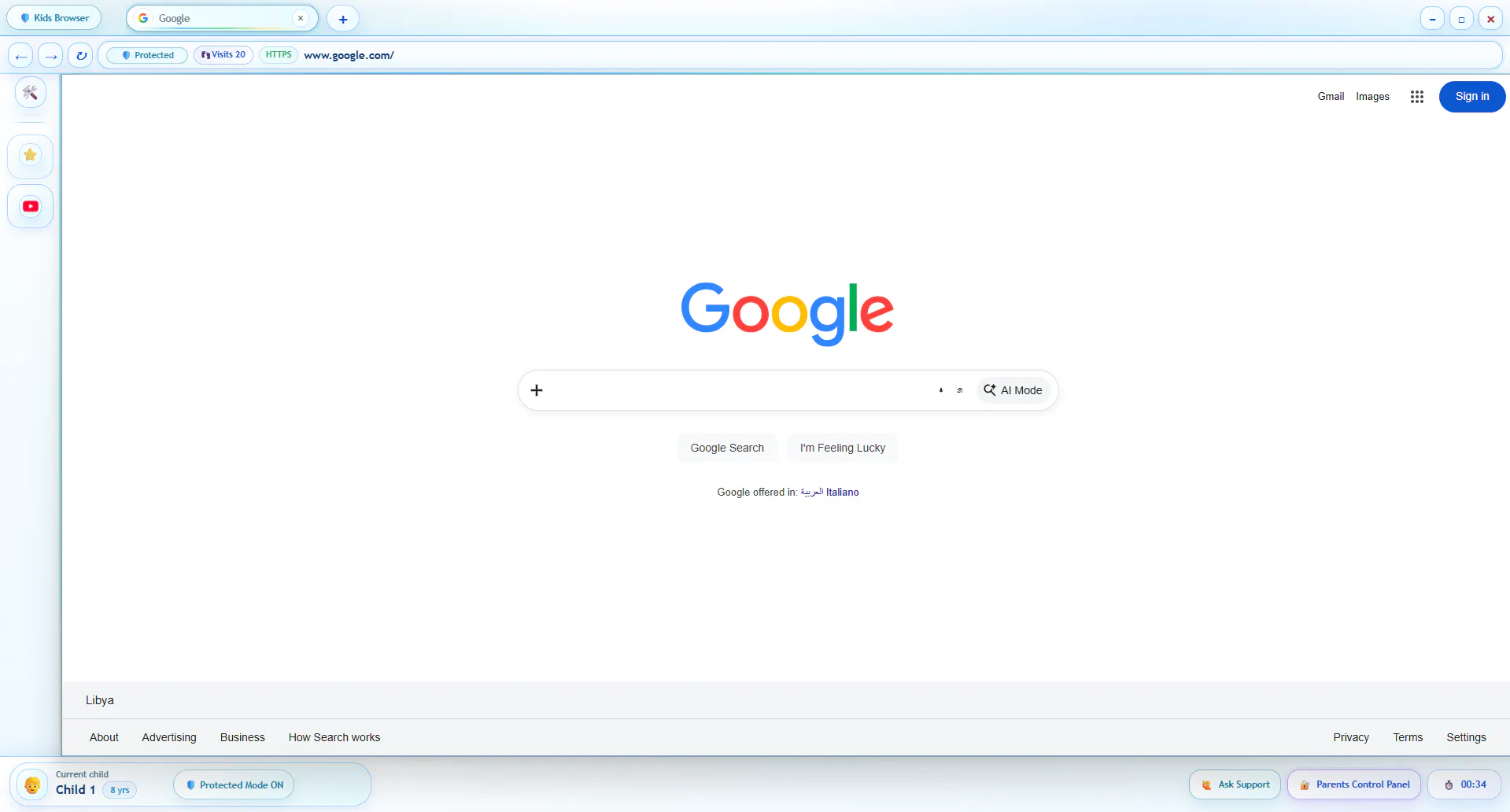Toggle the Protected Mode ON switch
Screen dimensions: 1510x812
tap(234, 784)
